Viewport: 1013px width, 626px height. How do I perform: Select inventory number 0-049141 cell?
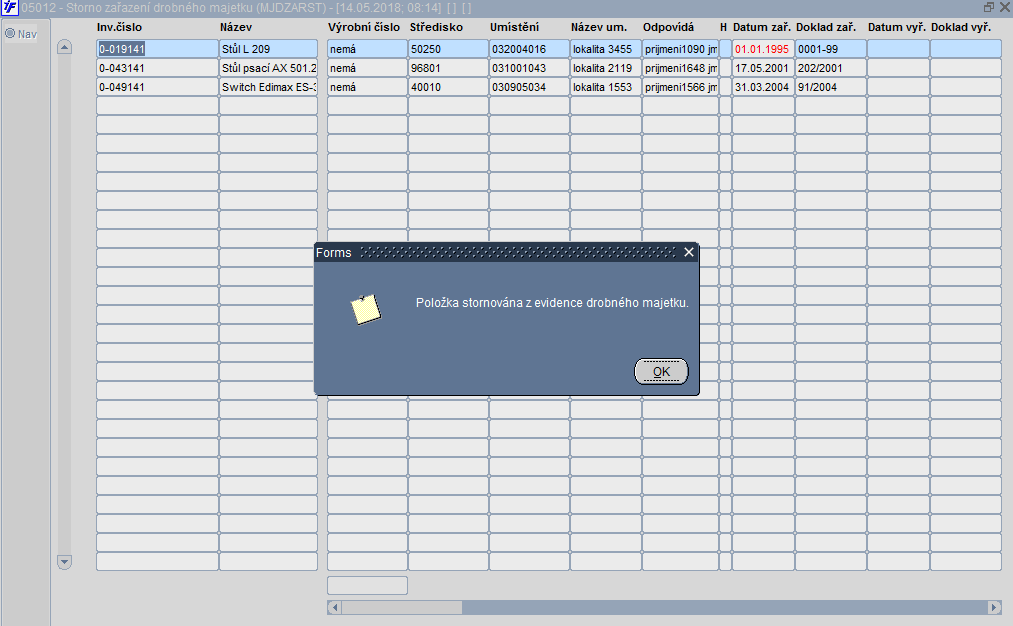coord(158,87)
